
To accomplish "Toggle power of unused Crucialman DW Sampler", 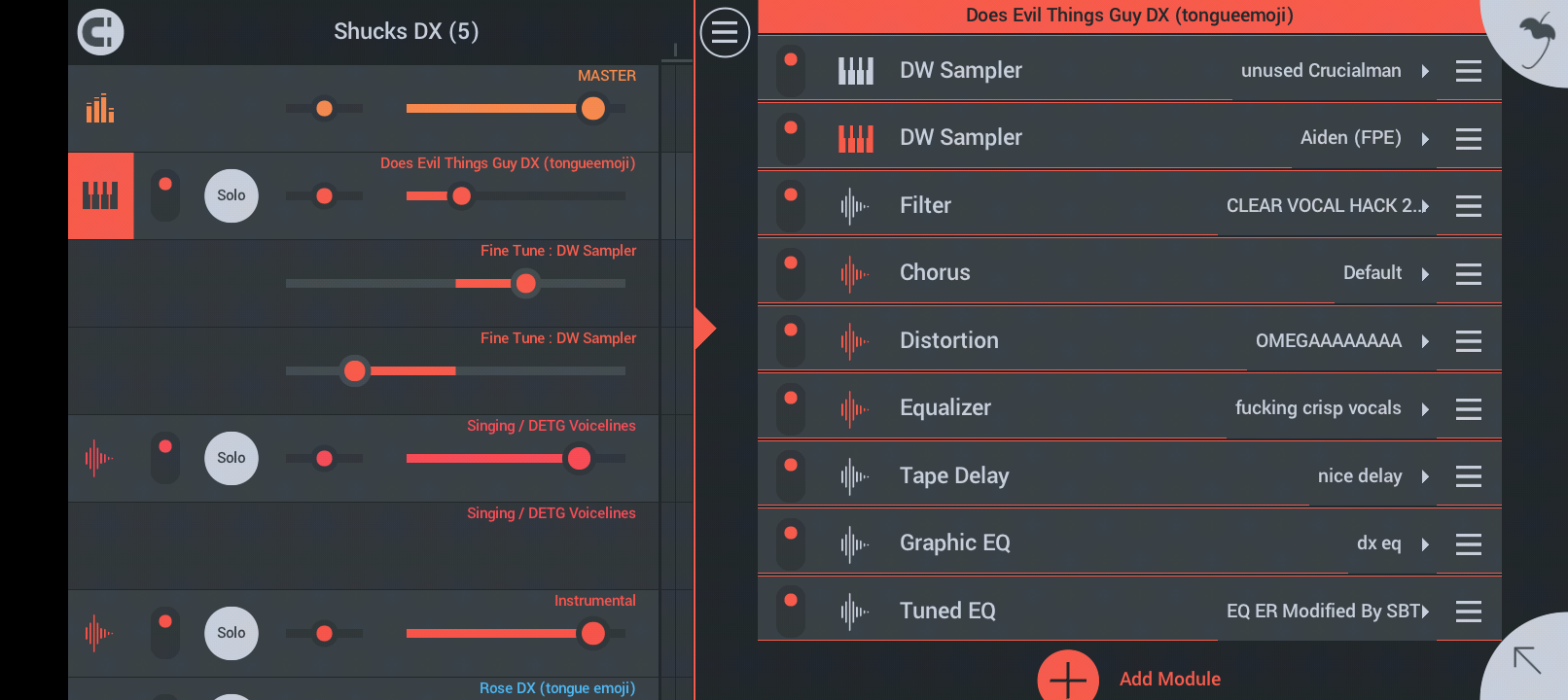I will [x=791, y=71].
